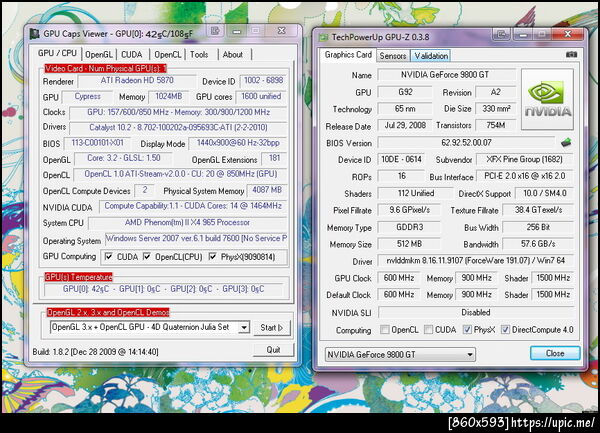Select the Graphics Card tab in GPU-Z
Screen dimensions: 600x433
348,55
